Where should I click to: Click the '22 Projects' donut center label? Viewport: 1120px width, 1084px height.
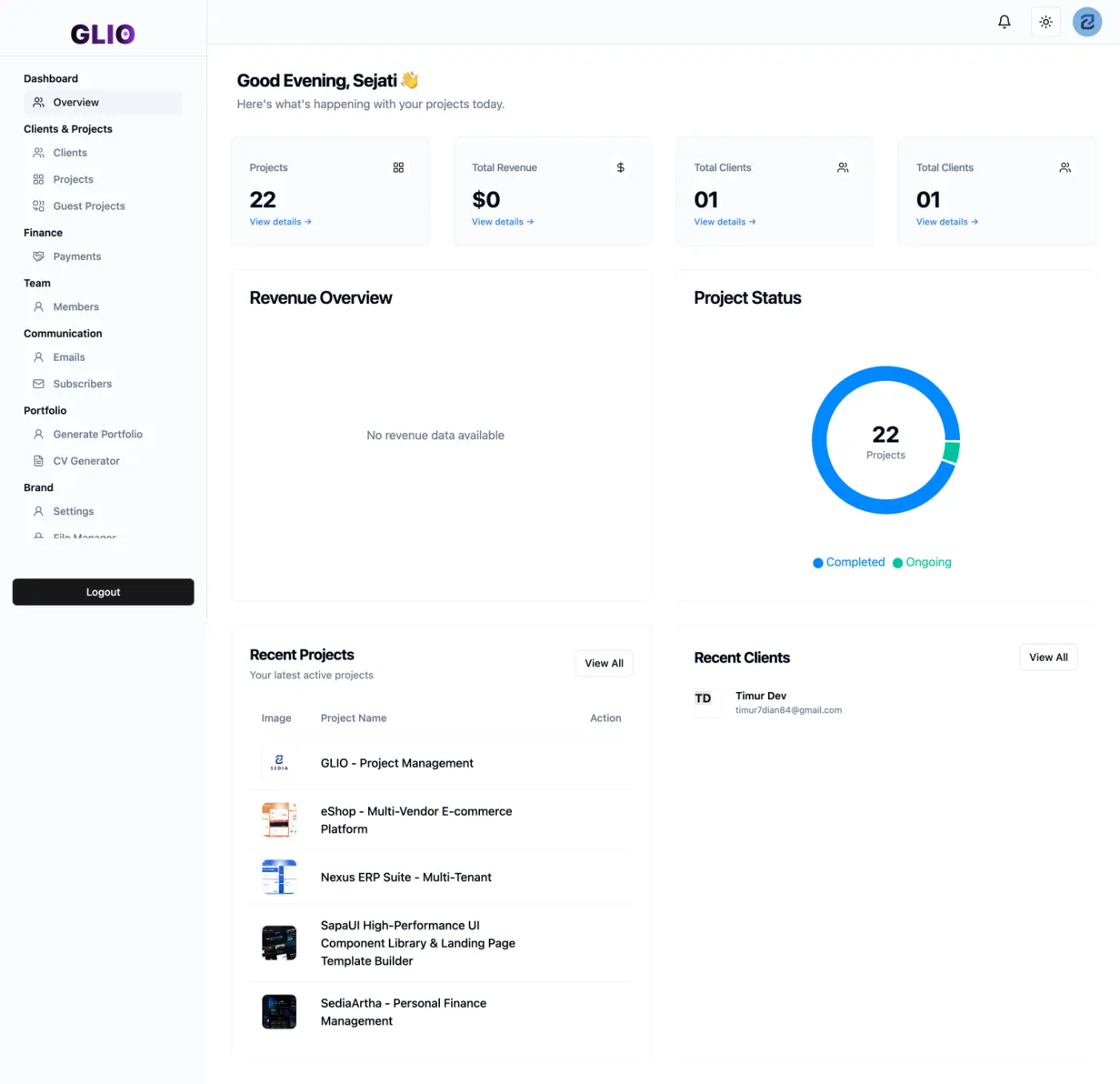click(x=886, y=442)
